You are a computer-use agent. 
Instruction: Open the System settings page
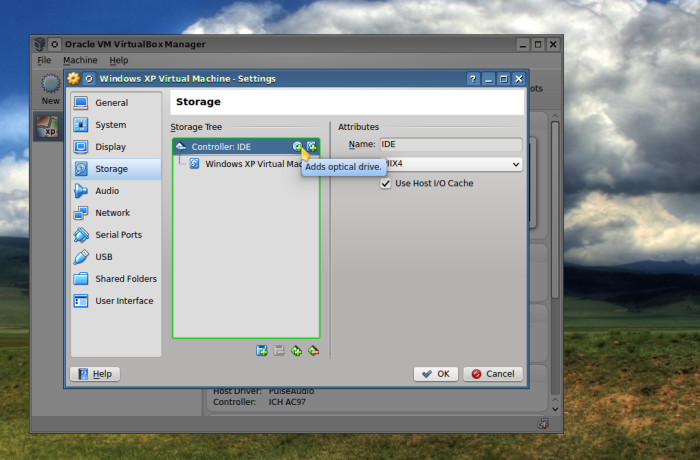(x=116, y=125)
